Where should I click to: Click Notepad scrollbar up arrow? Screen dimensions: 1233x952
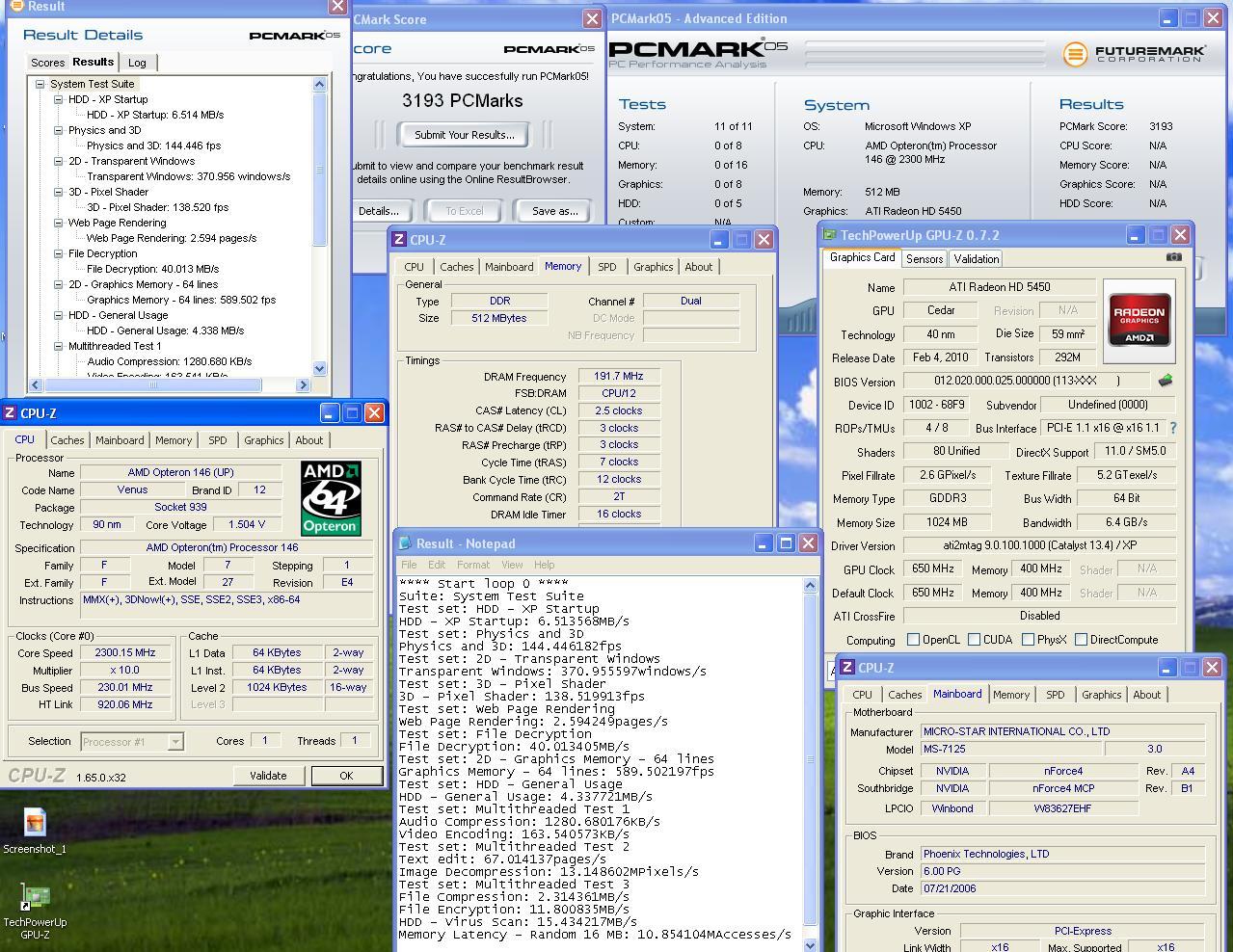(x=810, y=585)
